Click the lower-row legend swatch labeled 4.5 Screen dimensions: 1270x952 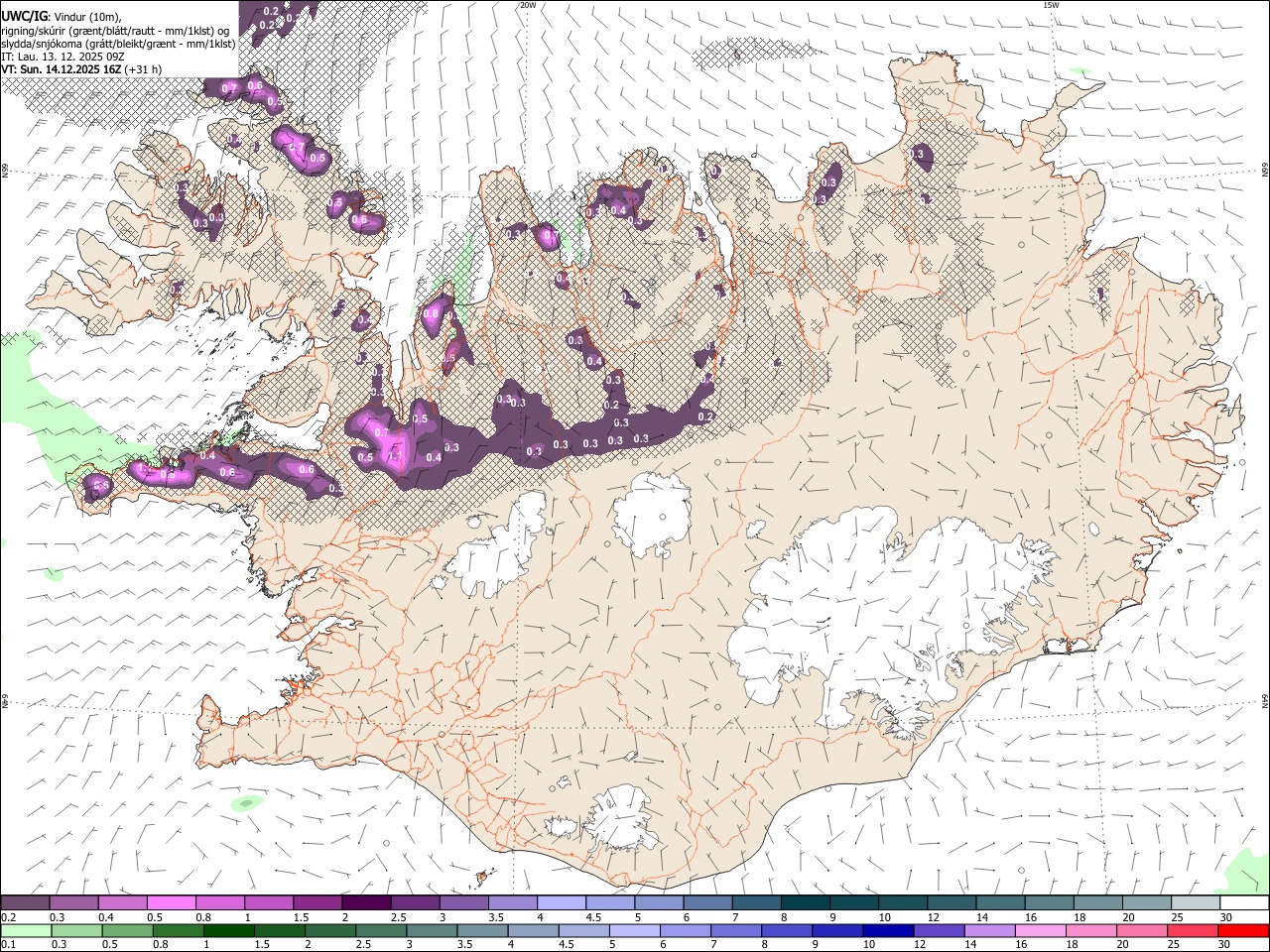click(583, 931)
